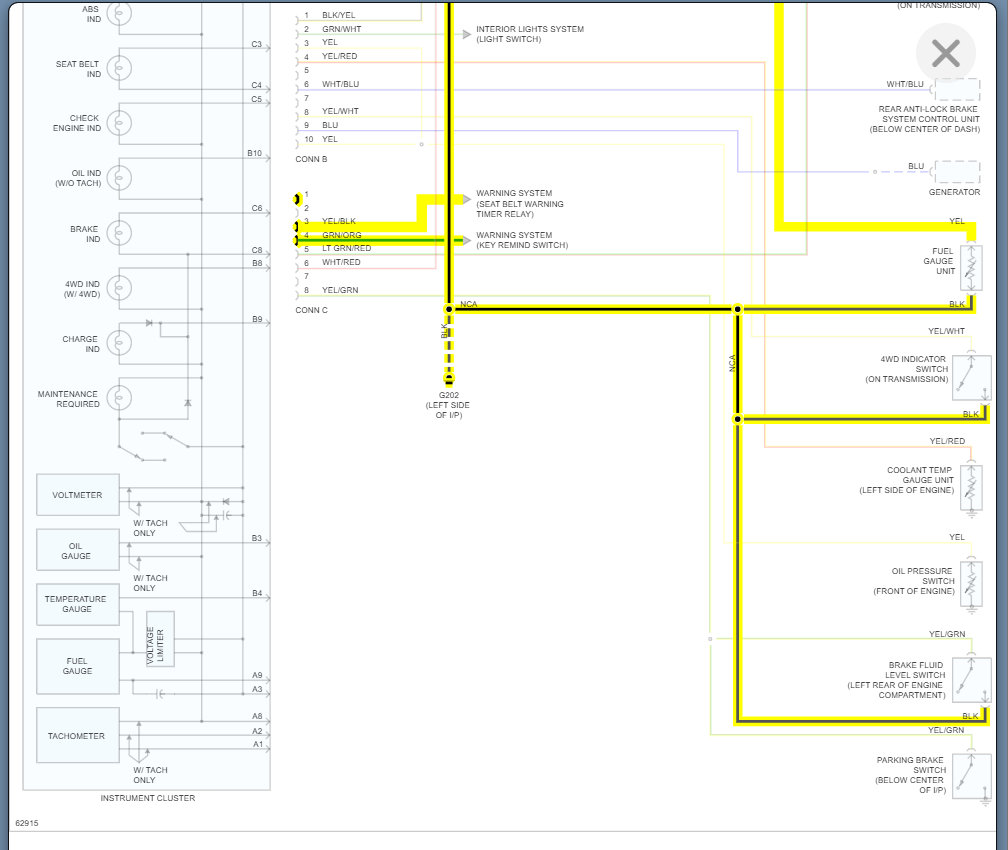
Task: Select the TEMPERATURE GAUGE box
Action: tap(78, 604)
